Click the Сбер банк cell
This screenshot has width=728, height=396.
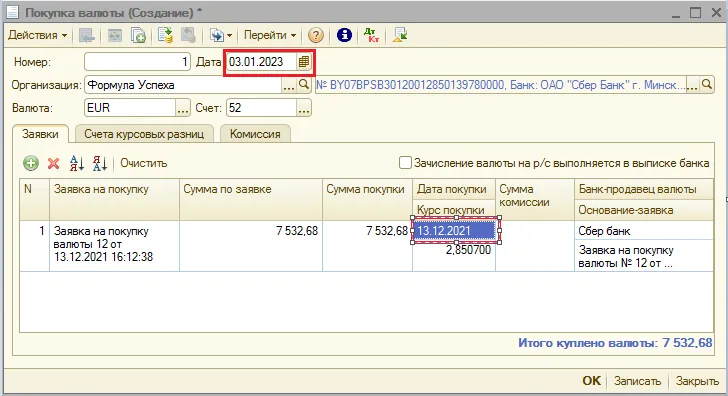tap(644, 231)
